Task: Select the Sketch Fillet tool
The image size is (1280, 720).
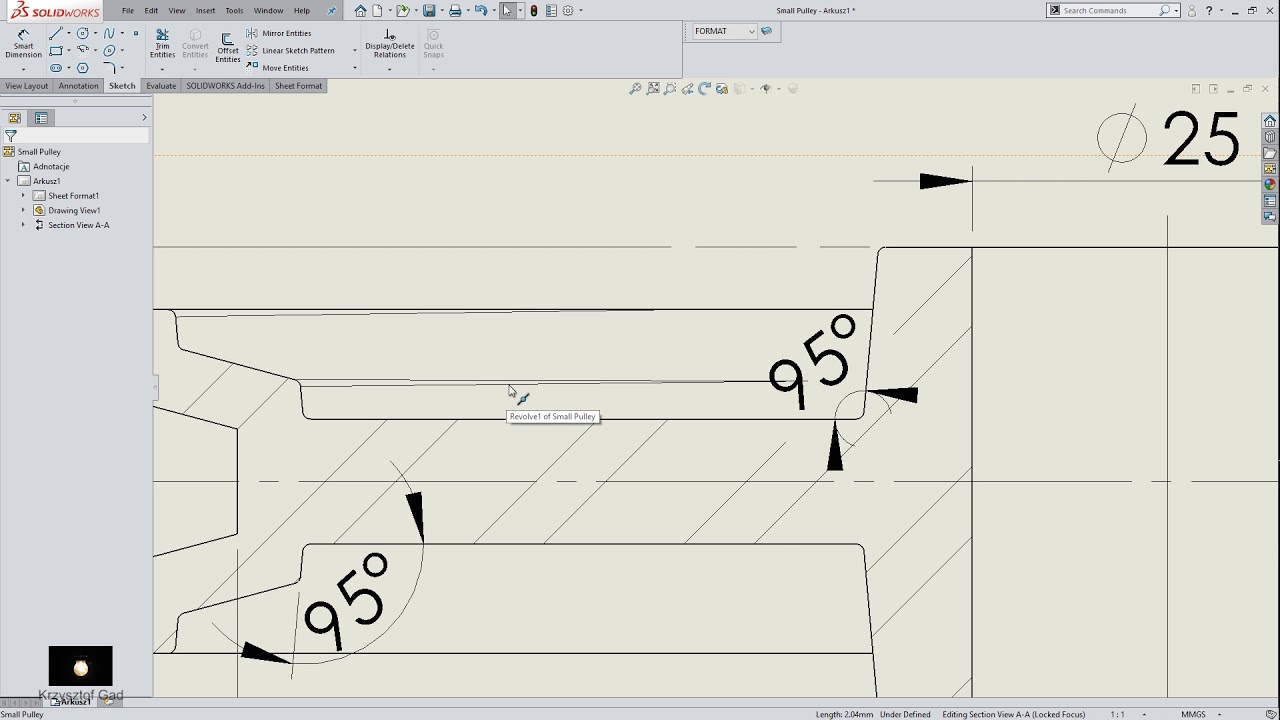Action: [109, 68]
